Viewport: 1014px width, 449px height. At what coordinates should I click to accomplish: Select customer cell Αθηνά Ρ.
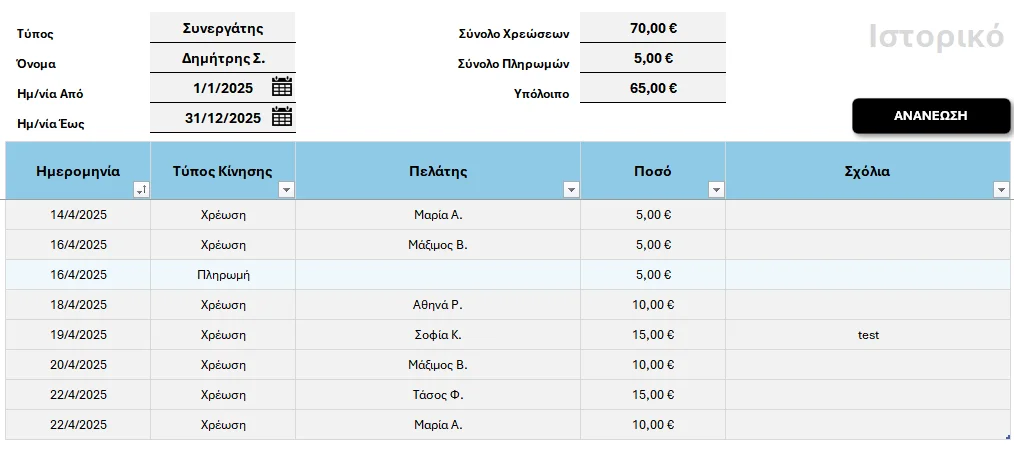[x=438, y=305]
